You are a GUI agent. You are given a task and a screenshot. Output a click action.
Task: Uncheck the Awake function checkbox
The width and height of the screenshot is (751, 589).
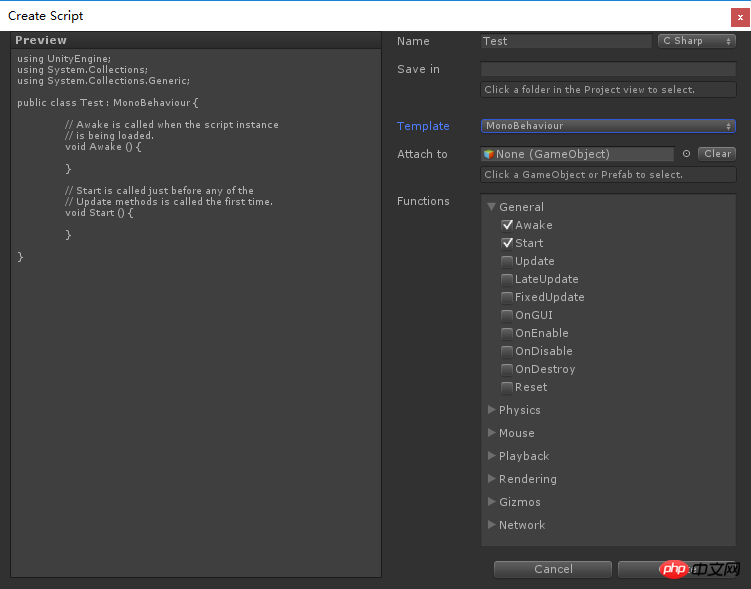click(x=507, y=225)
